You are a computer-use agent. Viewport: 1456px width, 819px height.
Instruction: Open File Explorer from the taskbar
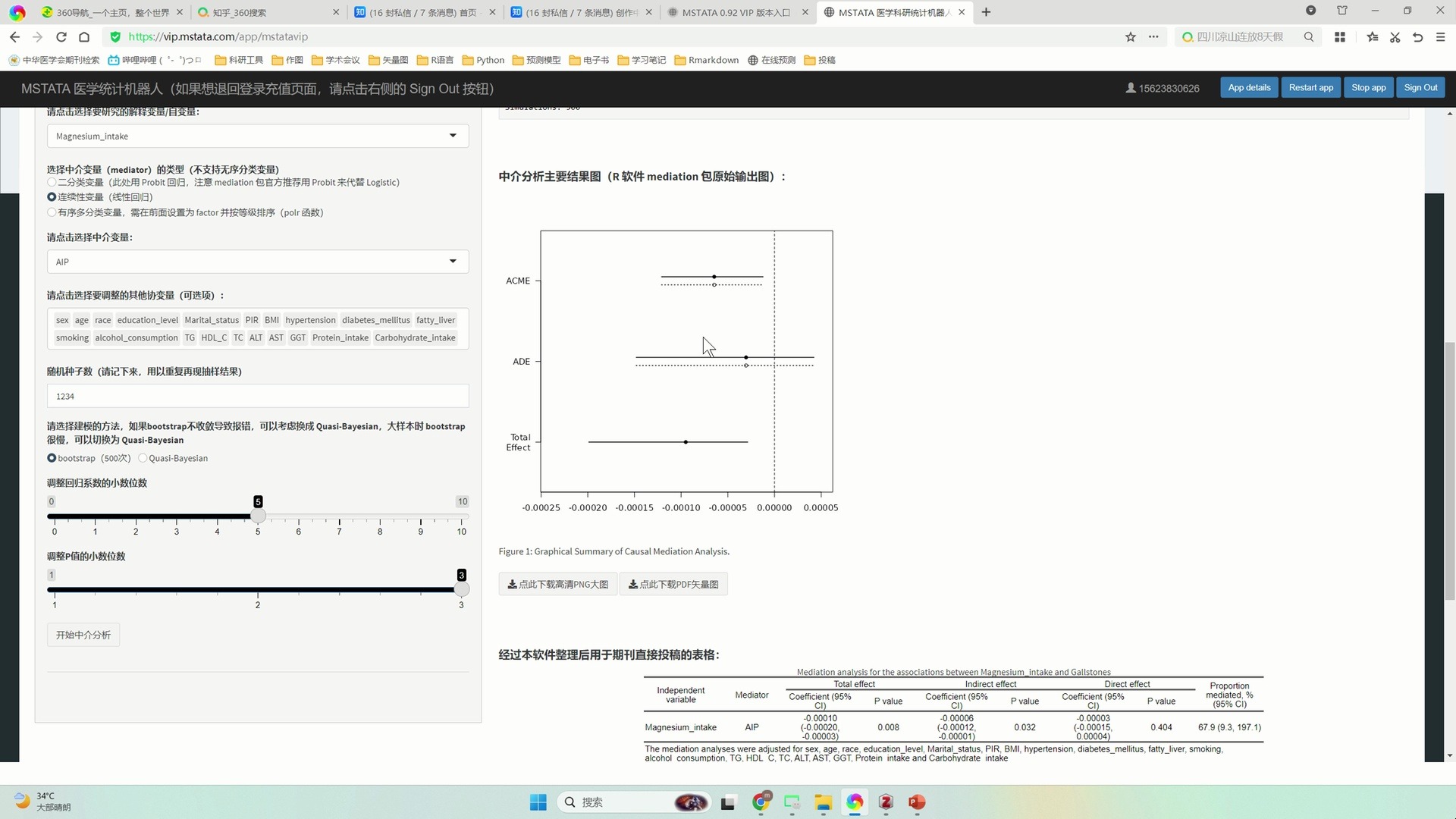[x=824, y=802]
